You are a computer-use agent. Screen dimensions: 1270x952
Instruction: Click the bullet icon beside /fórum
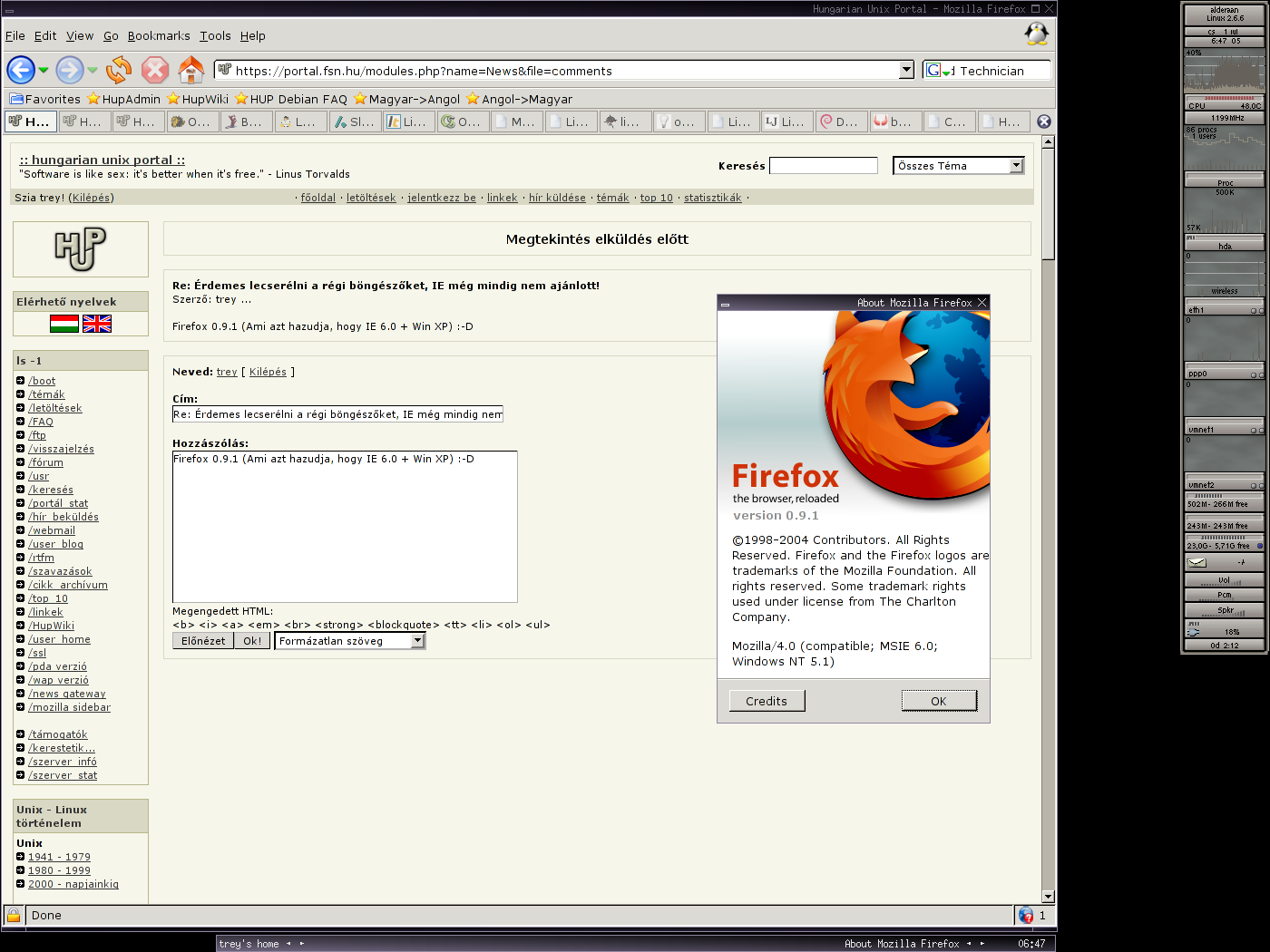20,462
